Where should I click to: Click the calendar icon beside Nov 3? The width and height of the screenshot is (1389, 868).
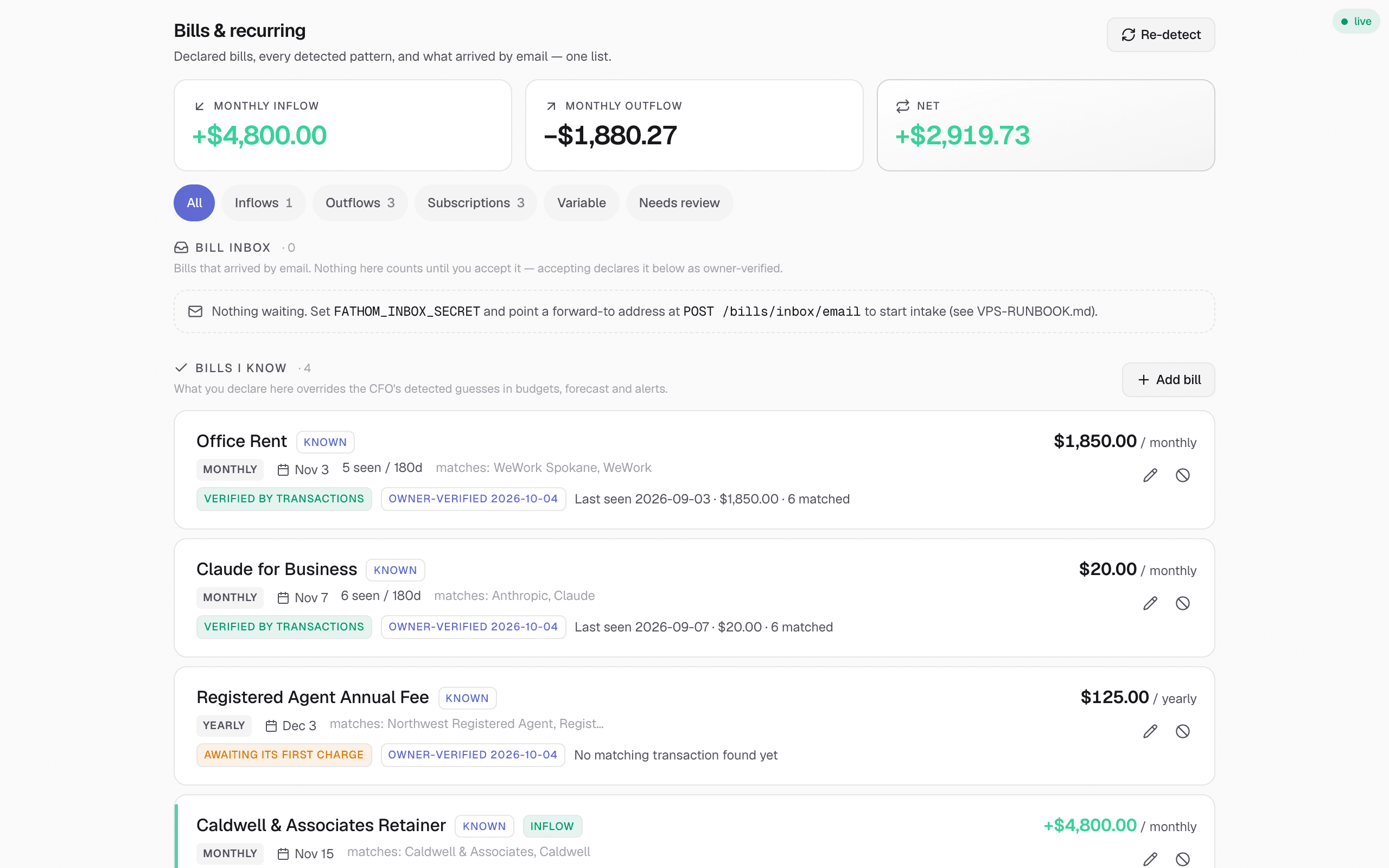pyautogui.click(x=283, y=470)
